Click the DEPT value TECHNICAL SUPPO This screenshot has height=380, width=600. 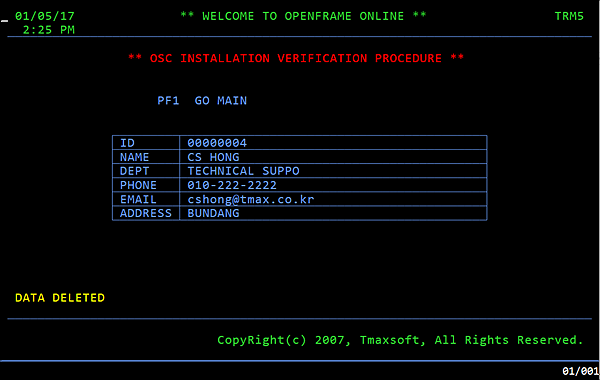[x=243, y=171]
